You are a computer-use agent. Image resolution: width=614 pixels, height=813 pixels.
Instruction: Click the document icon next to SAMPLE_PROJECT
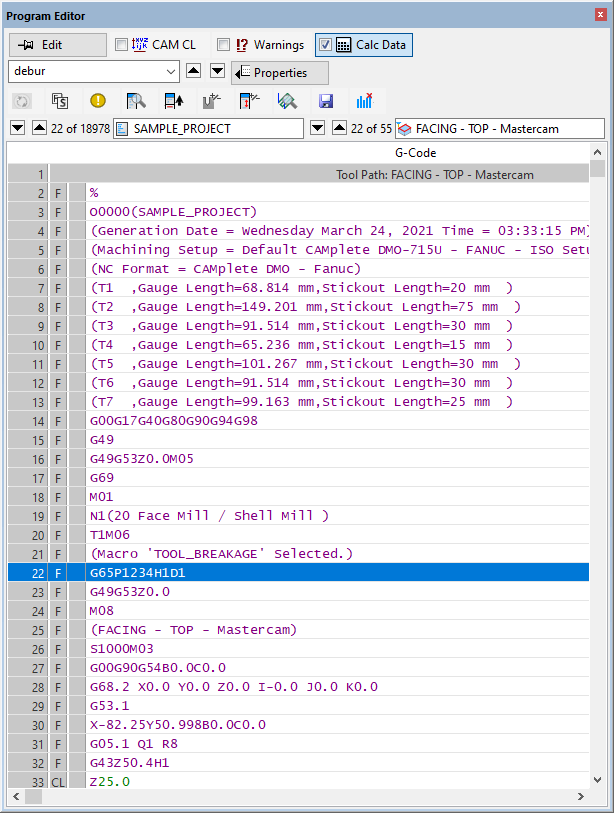[x=122, y=129]
